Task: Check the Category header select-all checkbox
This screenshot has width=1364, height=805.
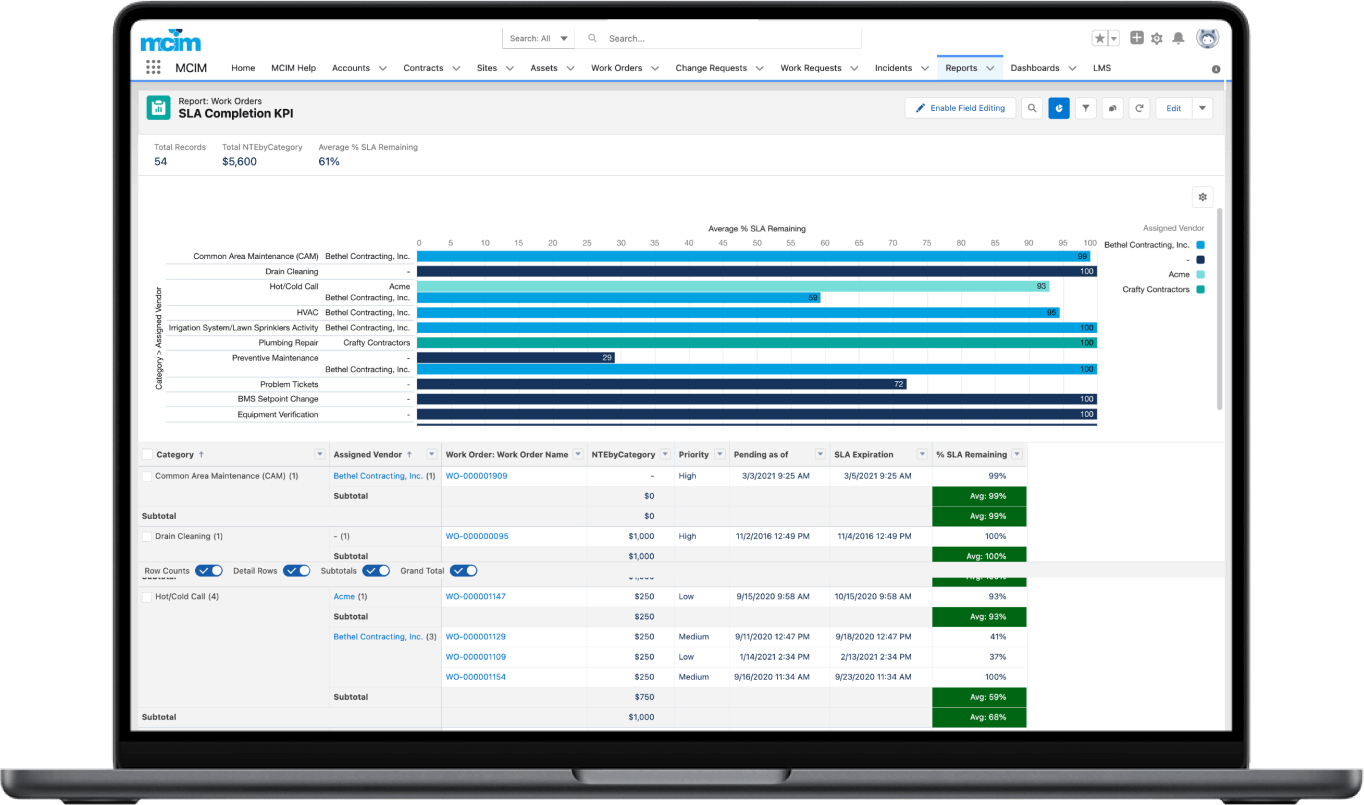Action: [147, 454]
